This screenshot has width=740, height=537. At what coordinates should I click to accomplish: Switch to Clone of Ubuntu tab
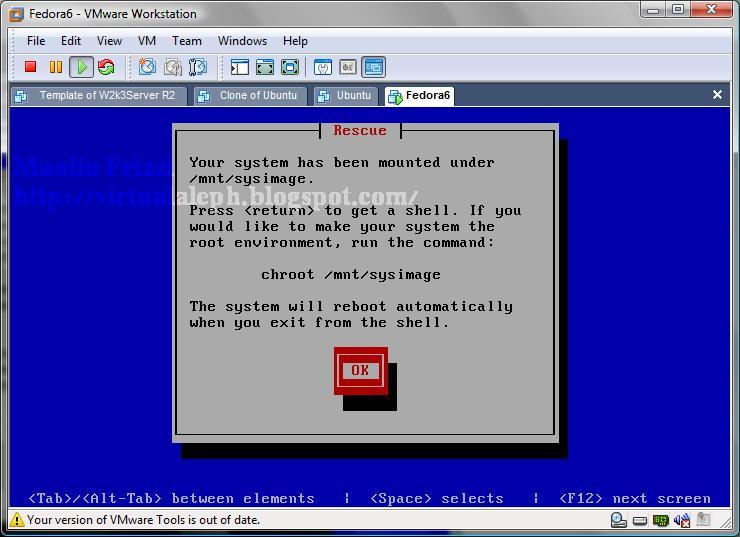pyautogui.click(x=251, y=96)
